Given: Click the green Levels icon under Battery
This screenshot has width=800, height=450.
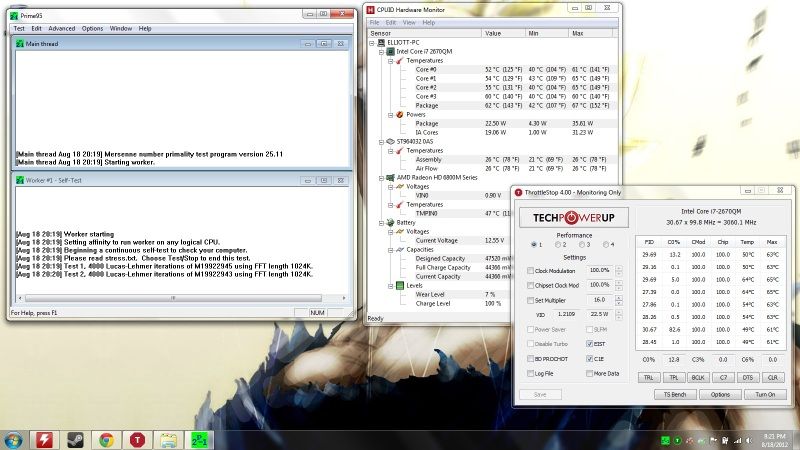Looking at the screenshot, I should click(399, 286).
